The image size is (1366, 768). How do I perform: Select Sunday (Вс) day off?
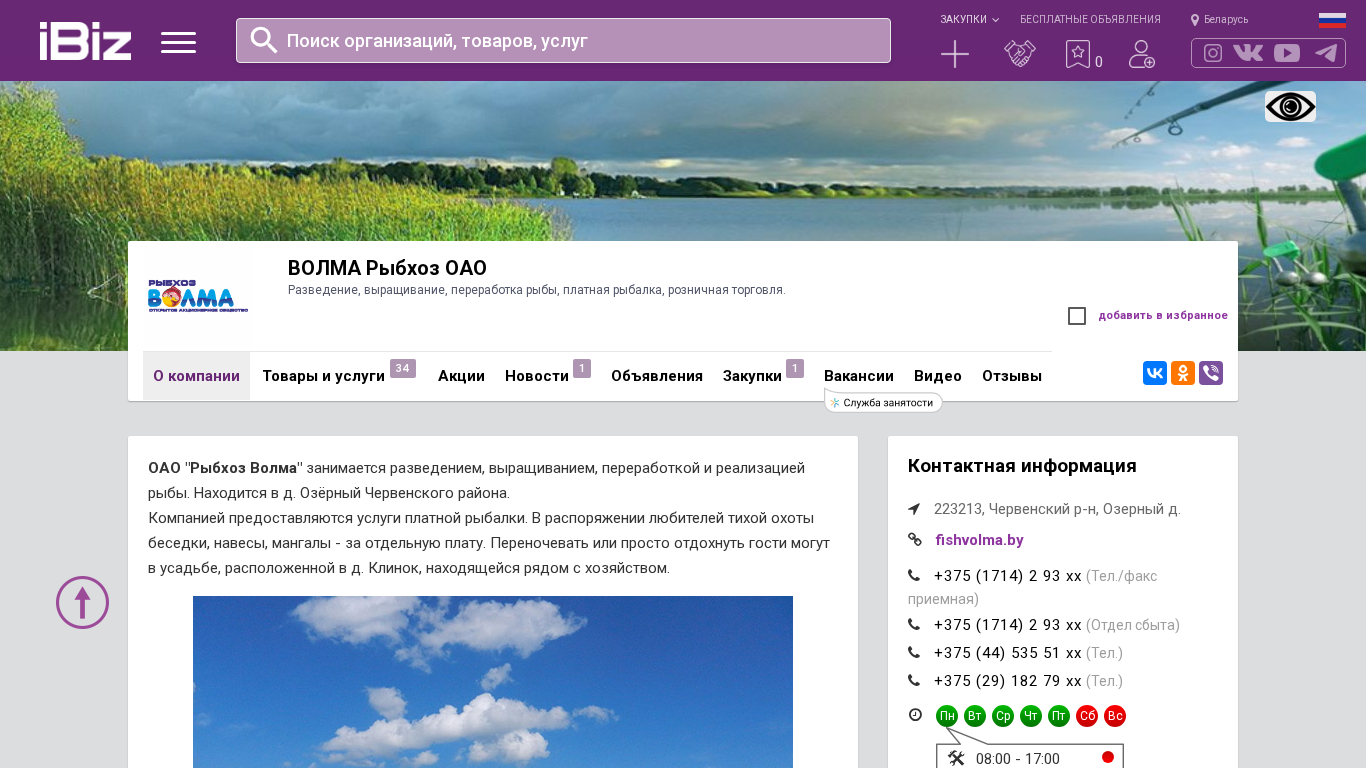tap(1115, 716)
